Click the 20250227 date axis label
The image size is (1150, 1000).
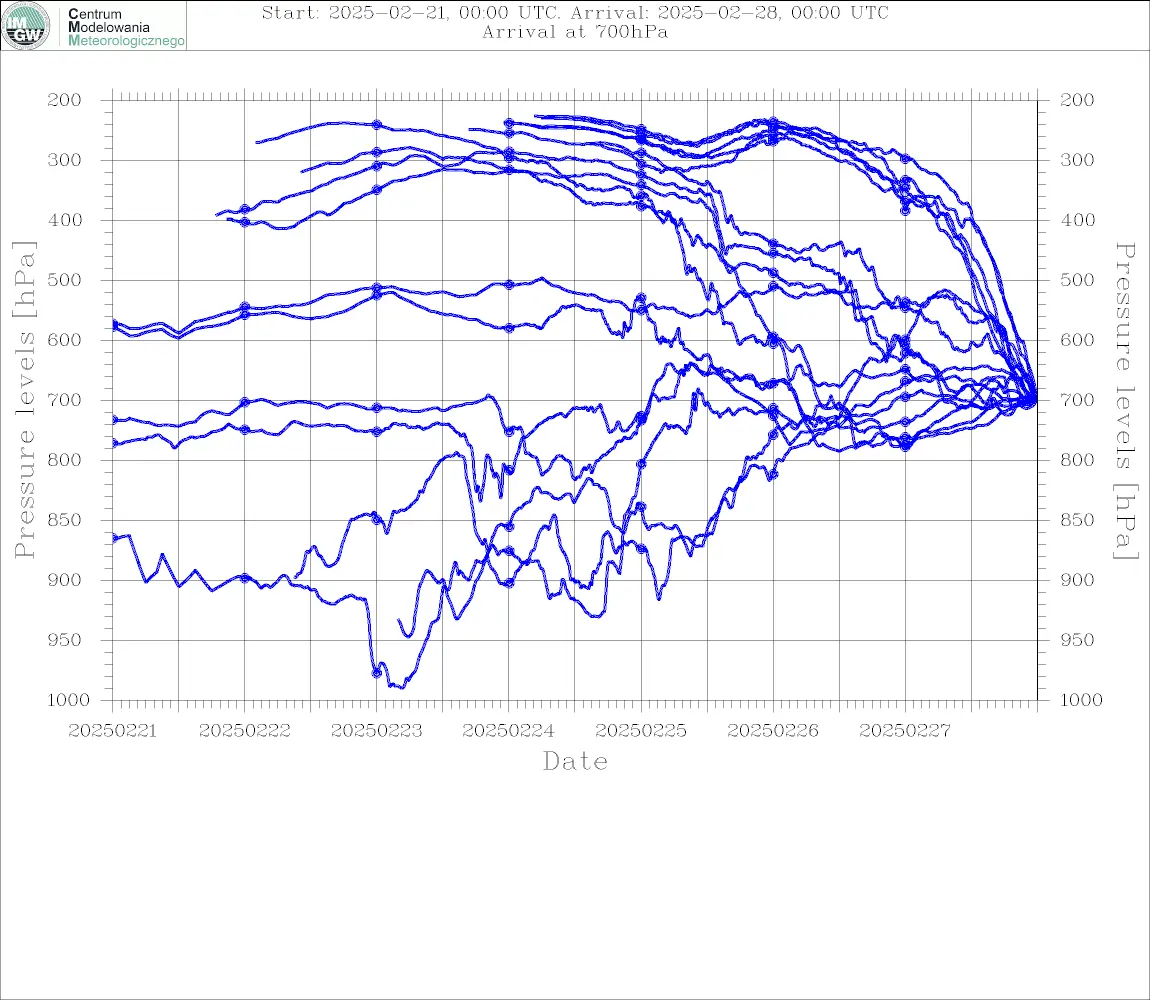pos(905,731)
